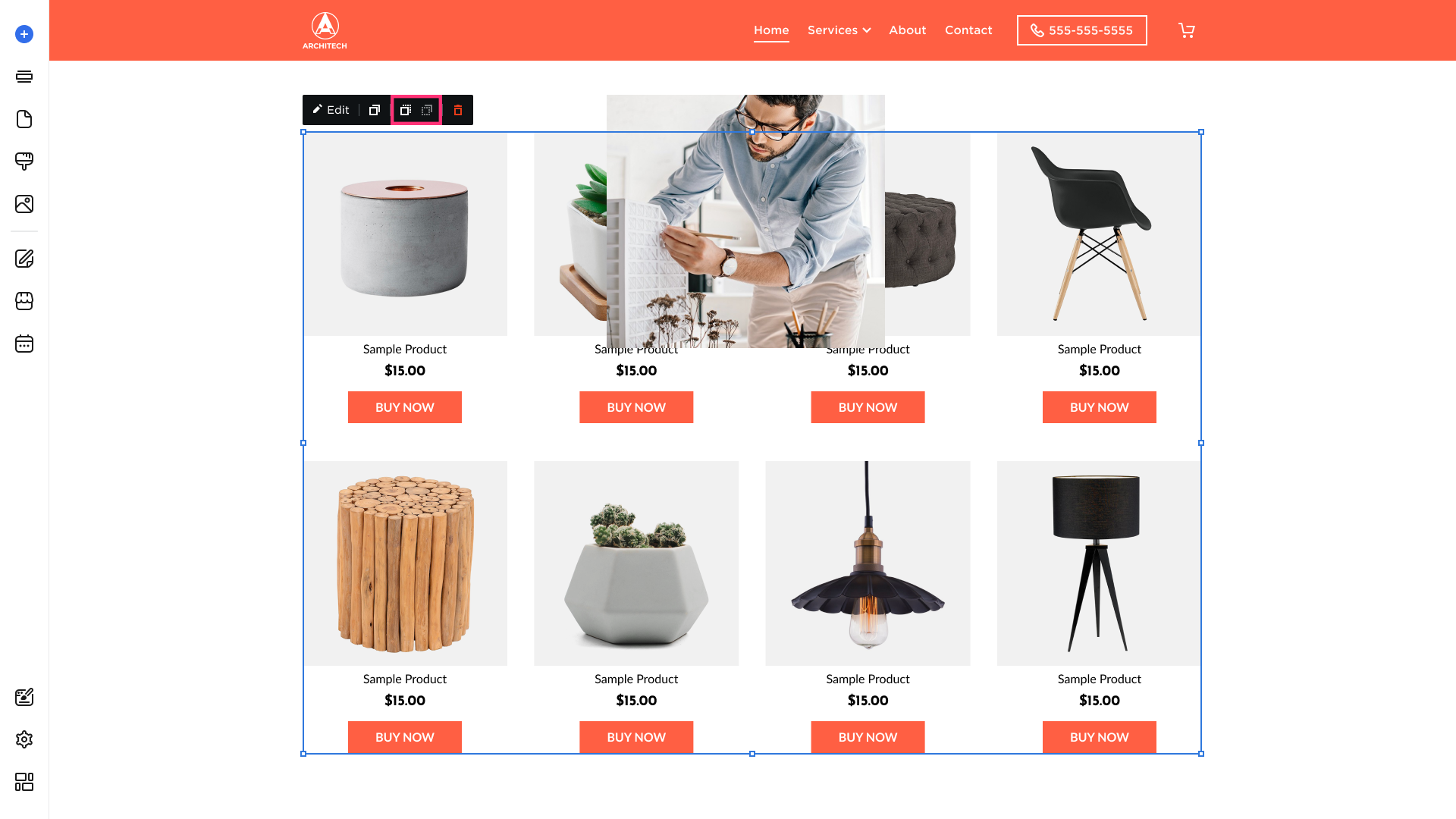Open the dashboard grid icon at sidebar bottom

pos(24,782)
